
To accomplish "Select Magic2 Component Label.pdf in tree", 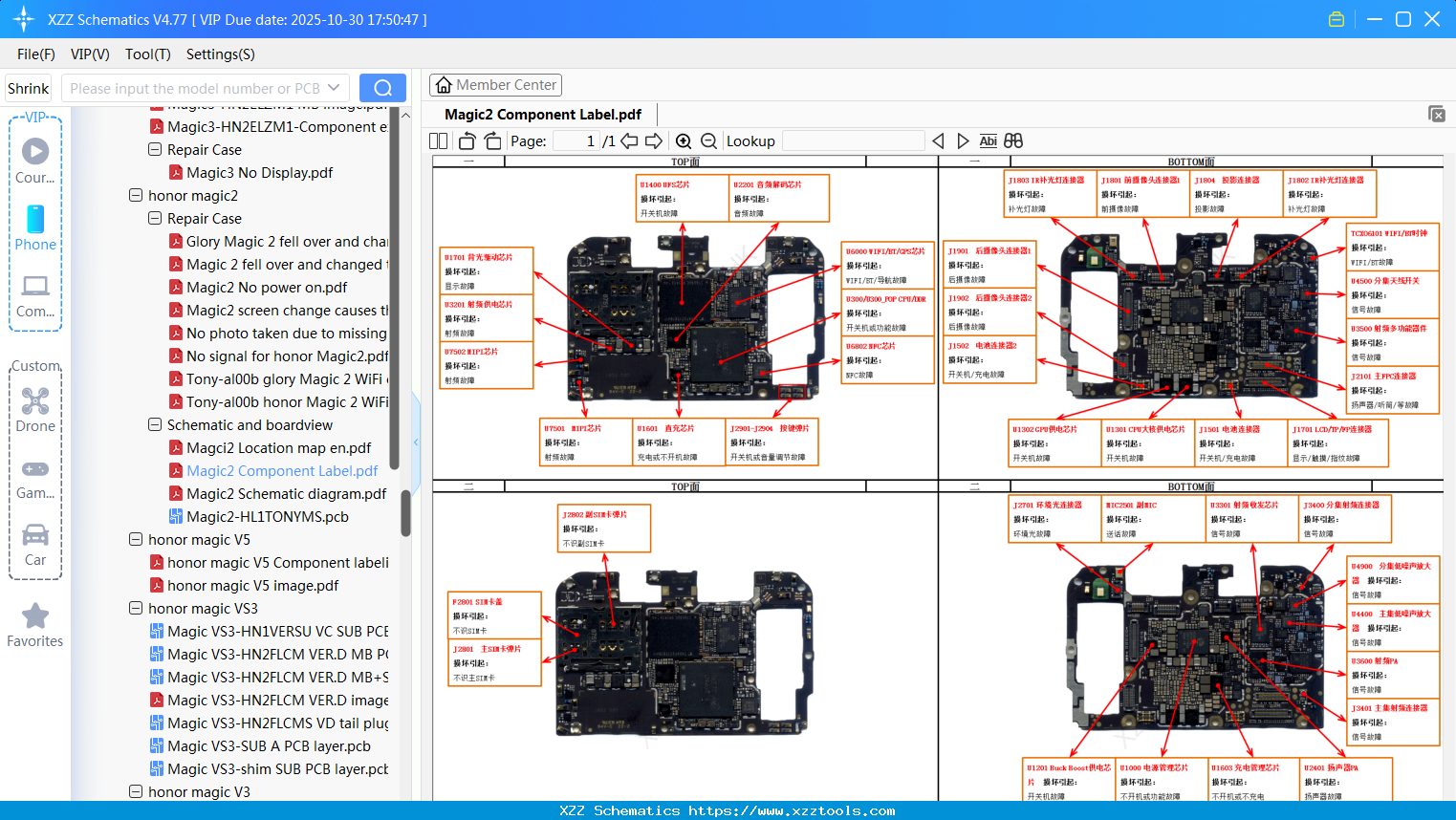I will (282, 470).
